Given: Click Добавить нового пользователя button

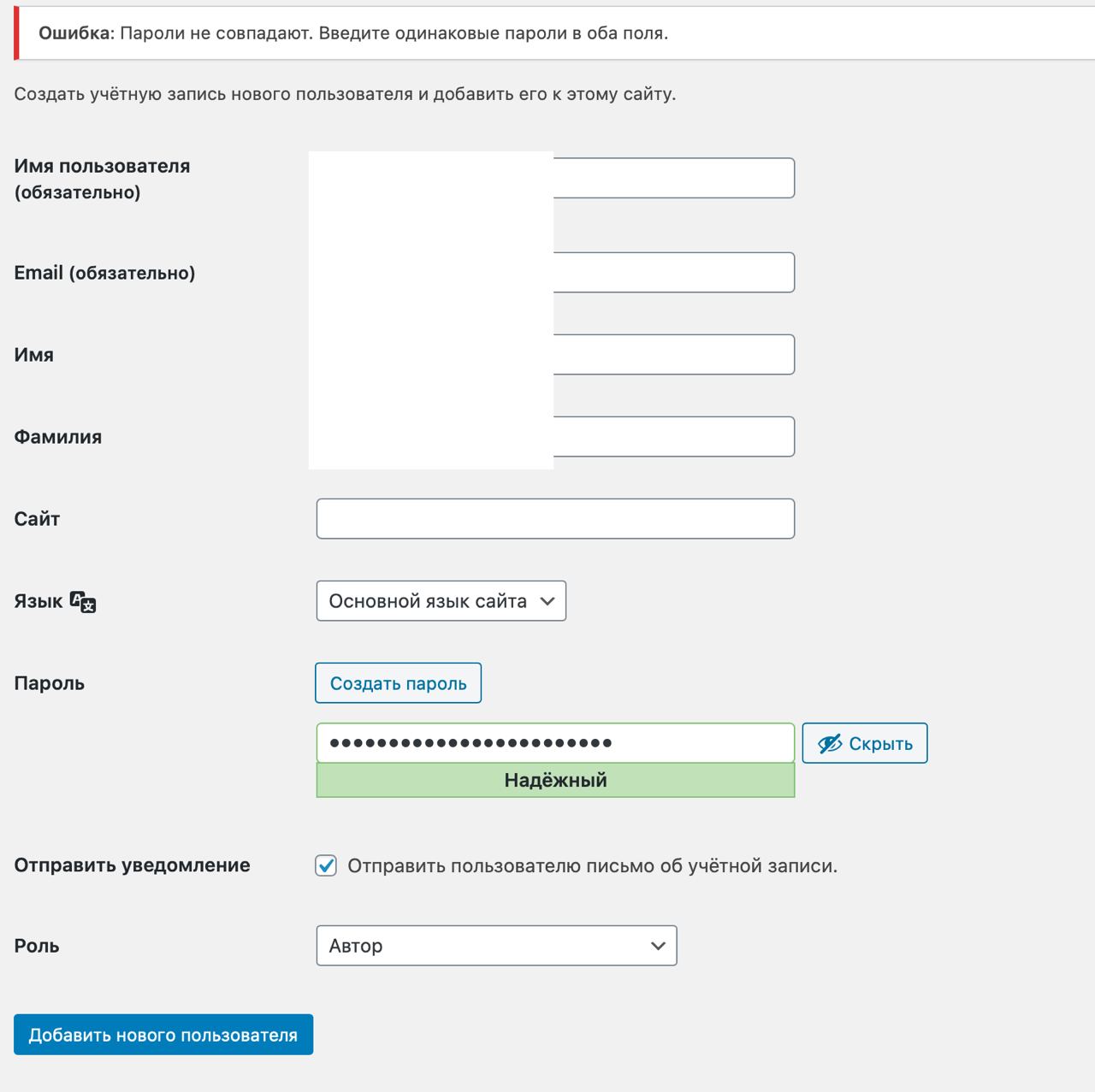Looking at the screenshot, I should tap(163, 1035).
